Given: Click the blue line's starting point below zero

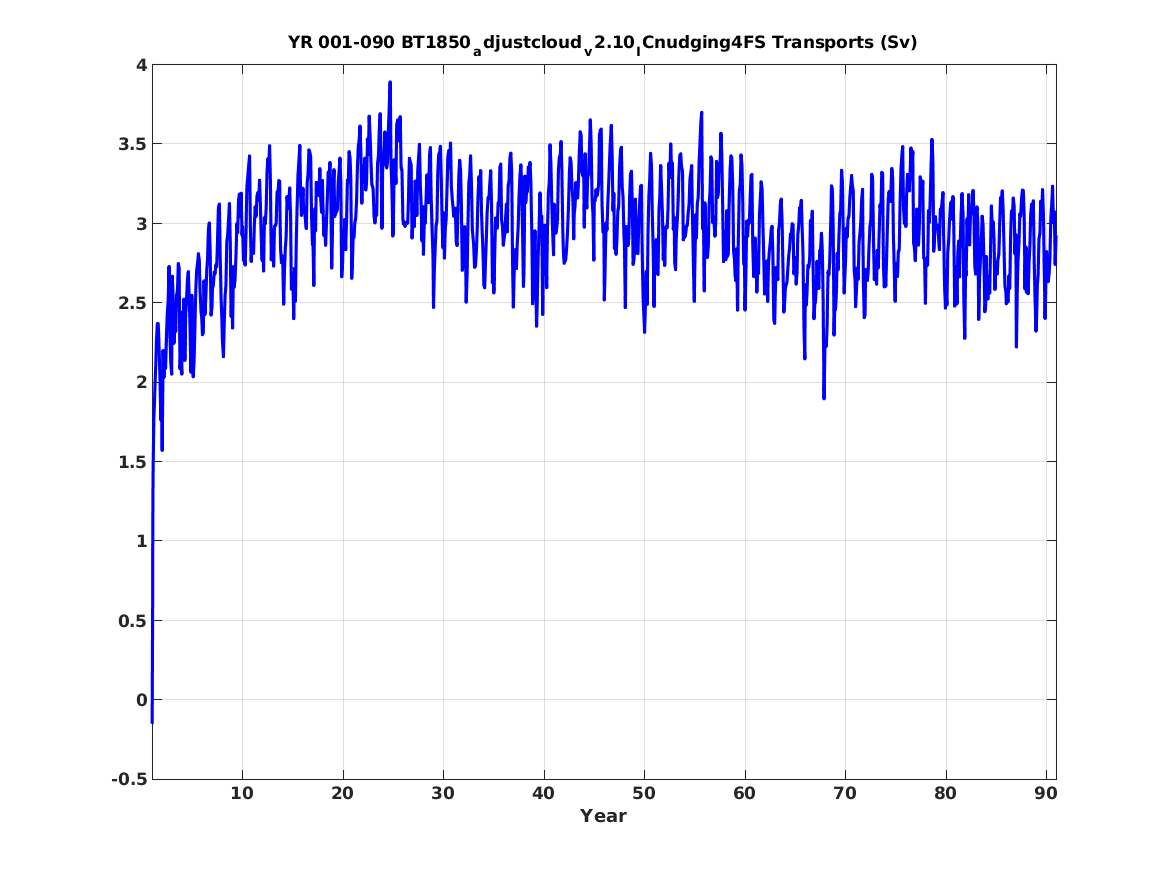Looking at the screenshot, I should pyautogui.click(x=153, y=721).
